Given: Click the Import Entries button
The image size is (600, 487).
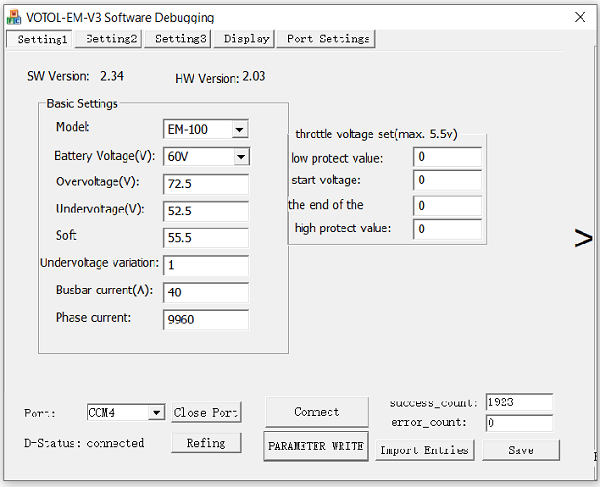Looking at the screenshot, I should (x=424, y=450).
